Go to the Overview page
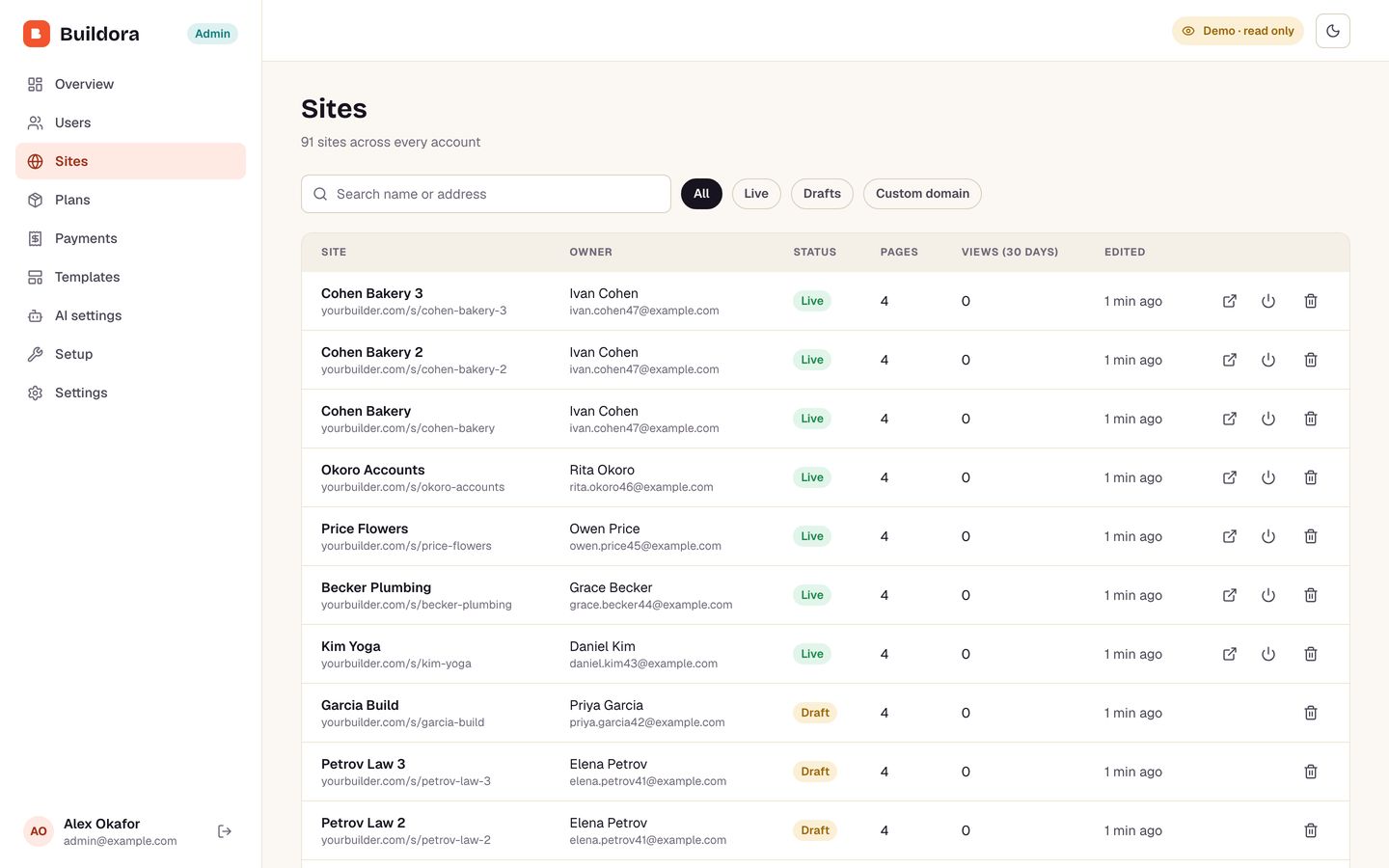This screenshot has height=868, width=1389. coord(130,84)
